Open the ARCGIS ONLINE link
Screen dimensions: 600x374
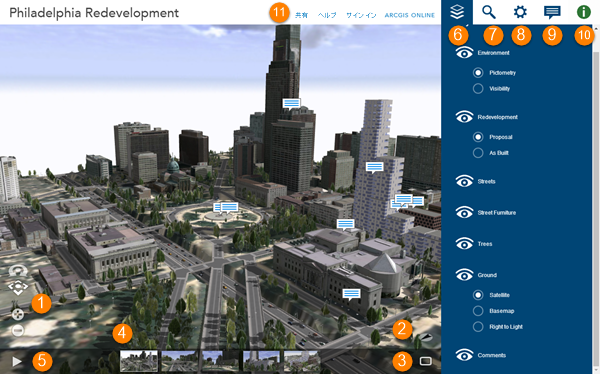click(409, 15)
